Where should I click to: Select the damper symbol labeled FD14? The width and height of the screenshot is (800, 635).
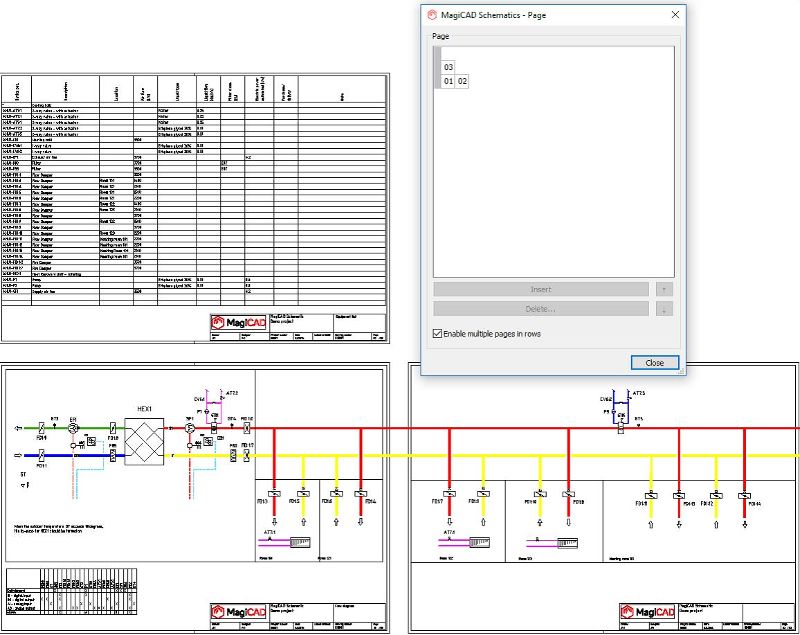point(361,494)
